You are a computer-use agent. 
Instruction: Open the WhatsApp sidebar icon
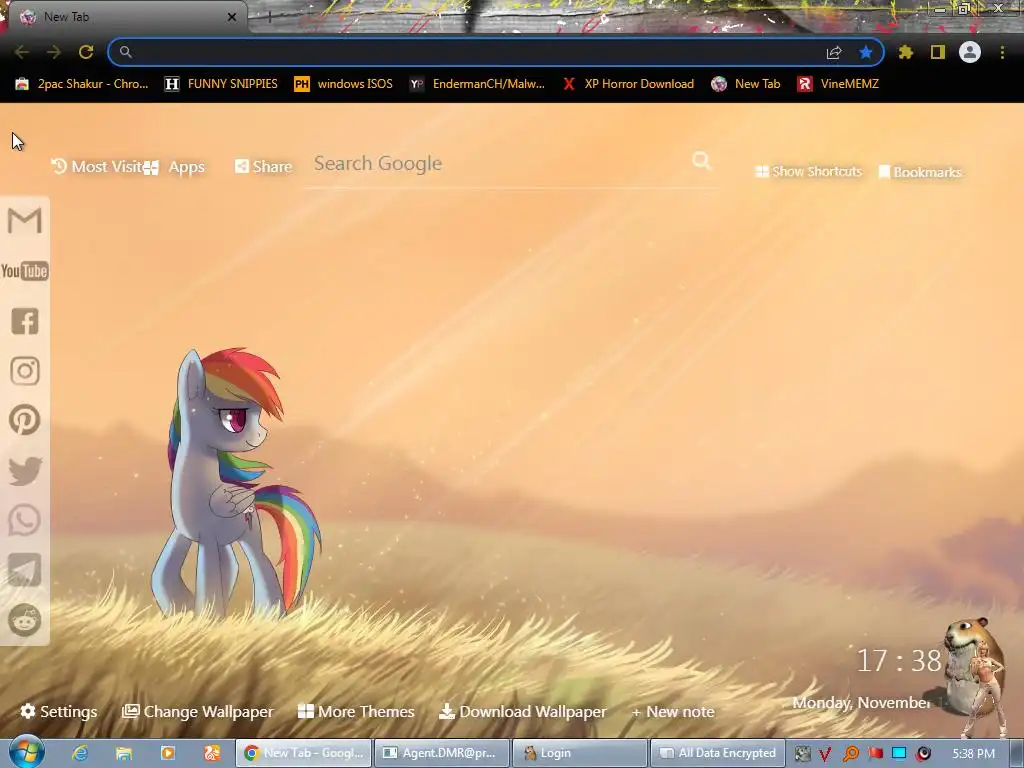[x=25, y=520]
